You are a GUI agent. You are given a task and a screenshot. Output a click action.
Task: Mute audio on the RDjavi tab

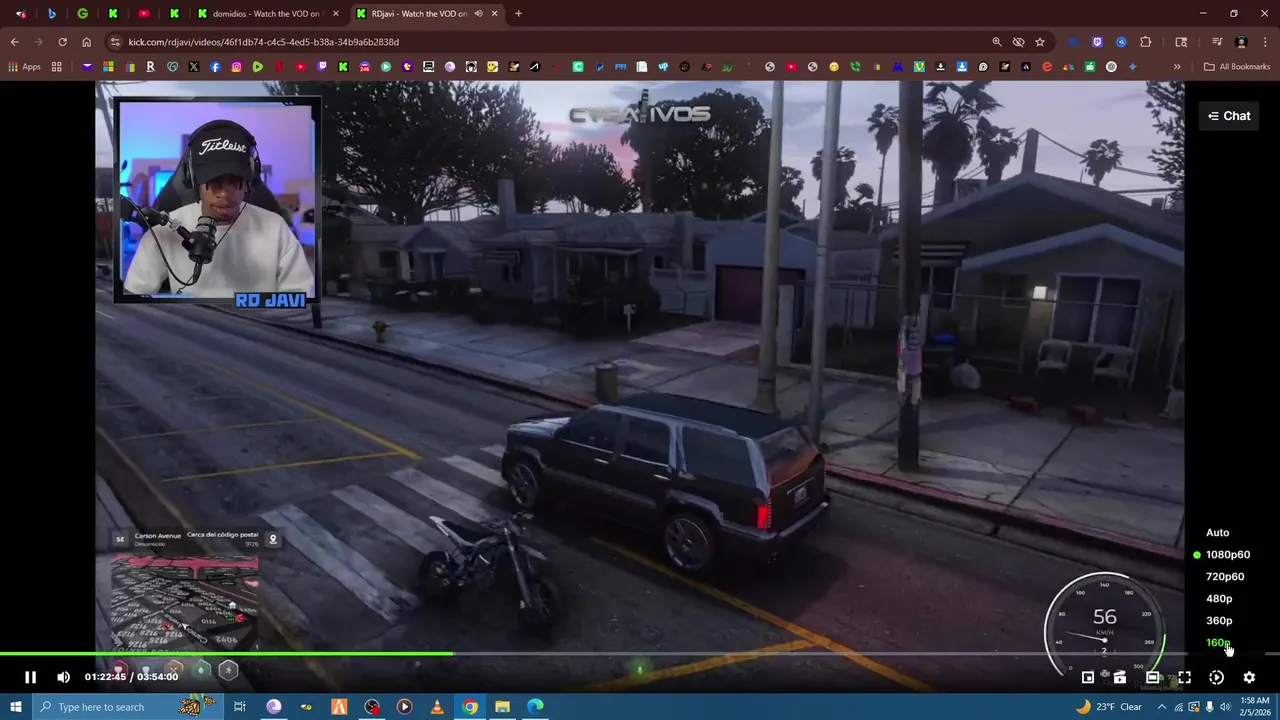(478, 14)
